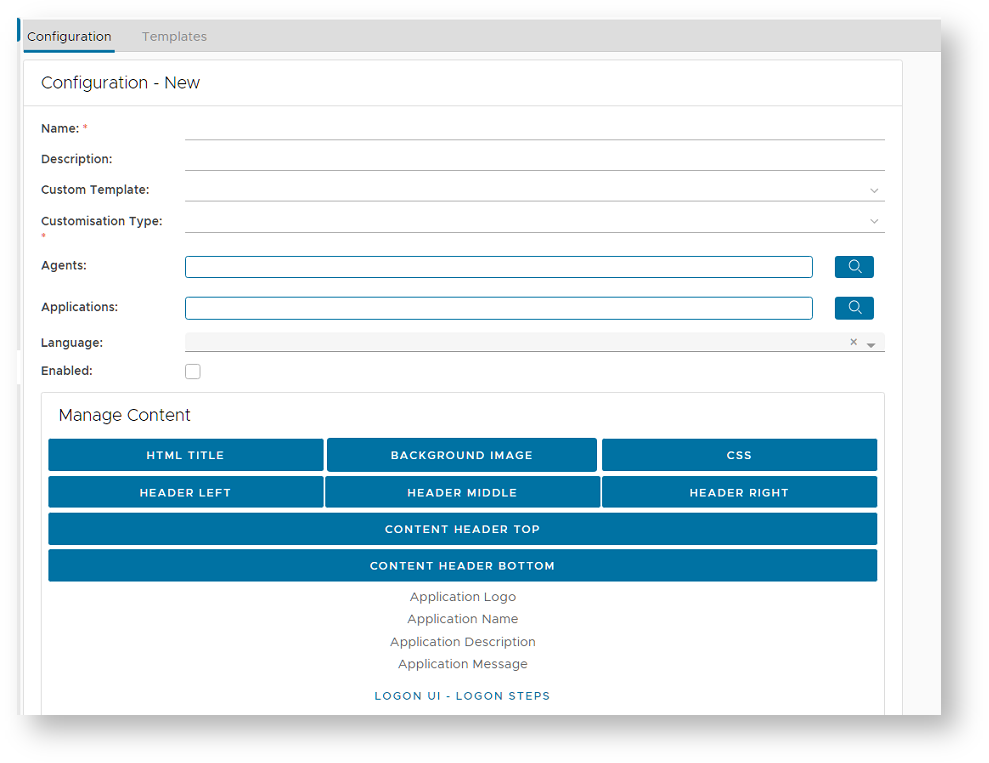The height and width of the screenshot is (763, 989).
Task: Clear the Language selection with the x icon
Action: (853, 342)
